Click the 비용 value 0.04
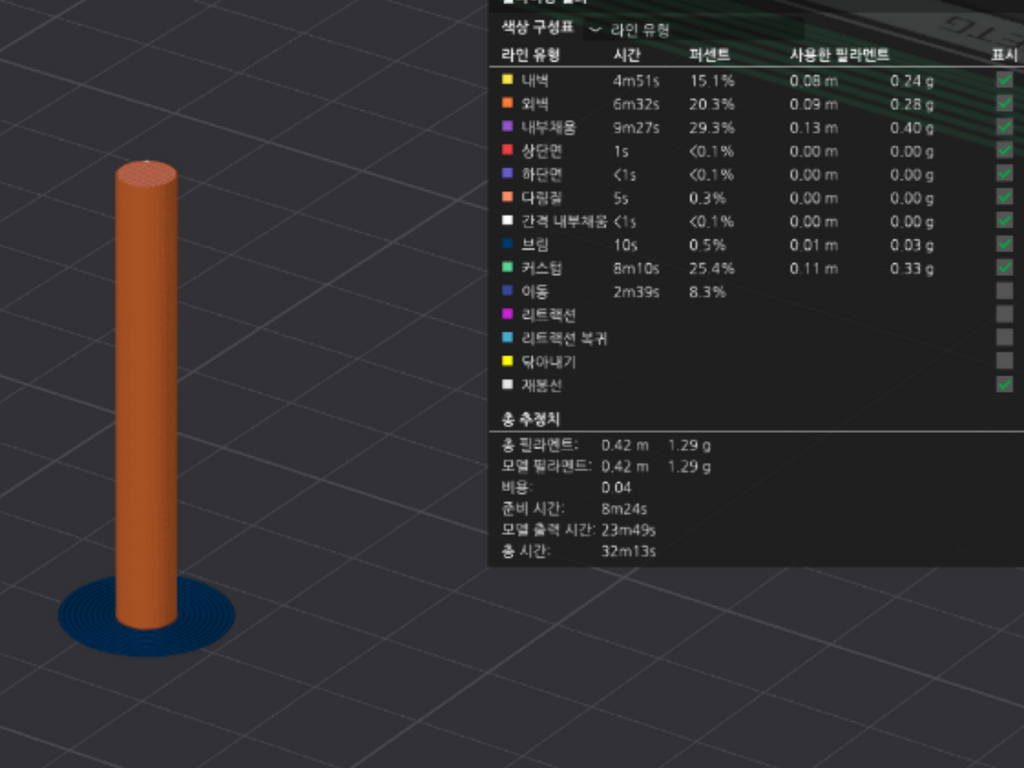The image size is (1024, 768). coord(616,488)
